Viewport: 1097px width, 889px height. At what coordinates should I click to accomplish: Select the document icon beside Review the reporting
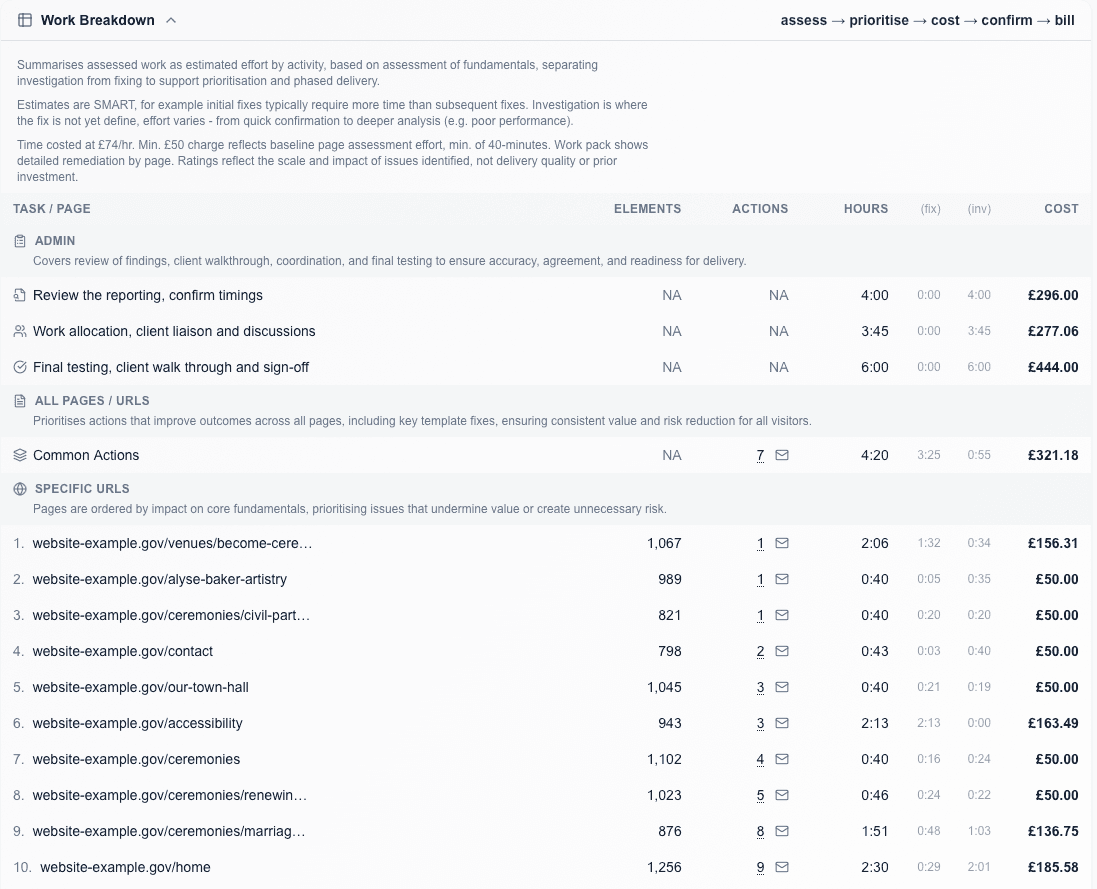(20, 295)
